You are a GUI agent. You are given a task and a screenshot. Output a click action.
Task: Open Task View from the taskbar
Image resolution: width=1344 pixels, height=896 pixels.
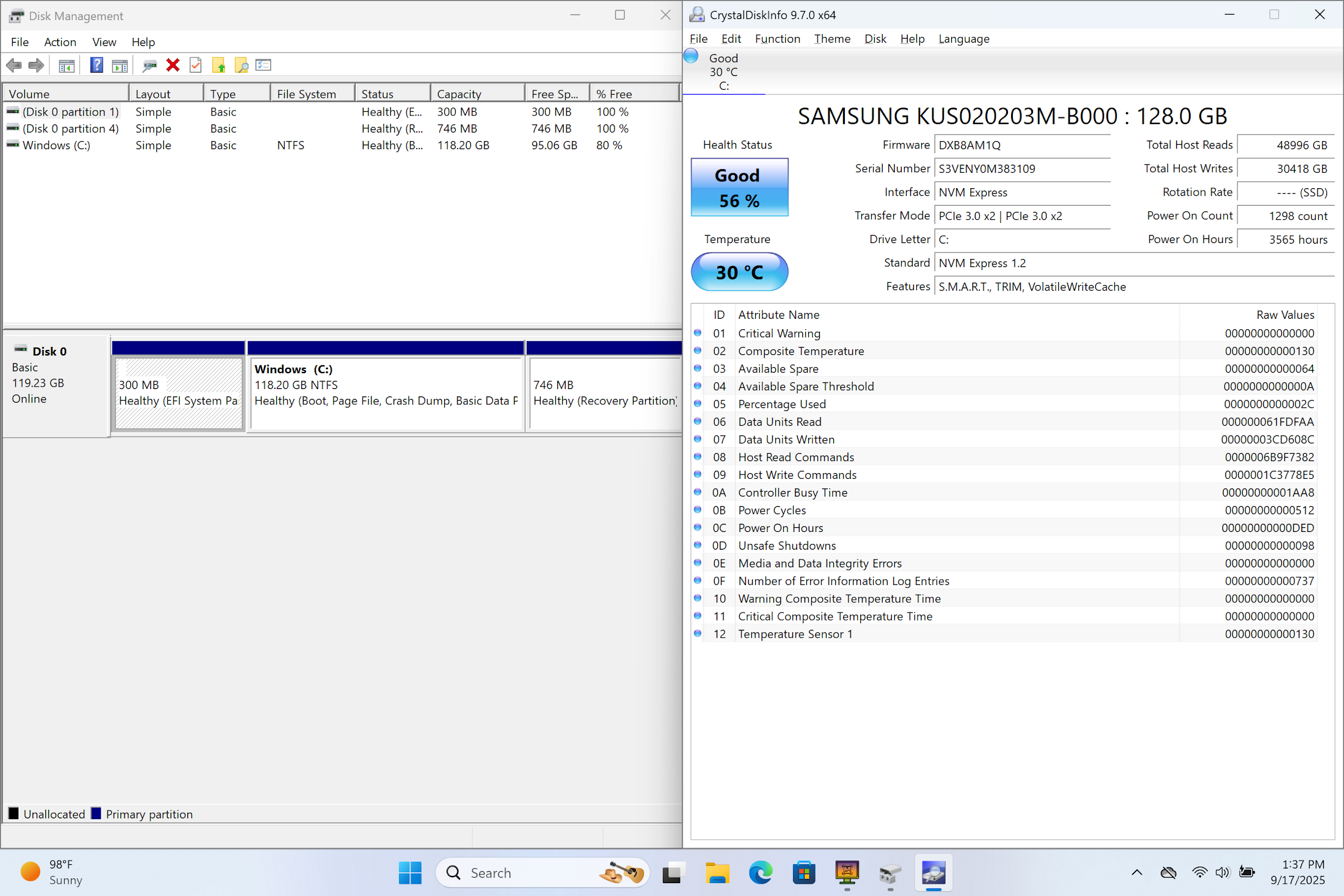click(x=673, y=873)
